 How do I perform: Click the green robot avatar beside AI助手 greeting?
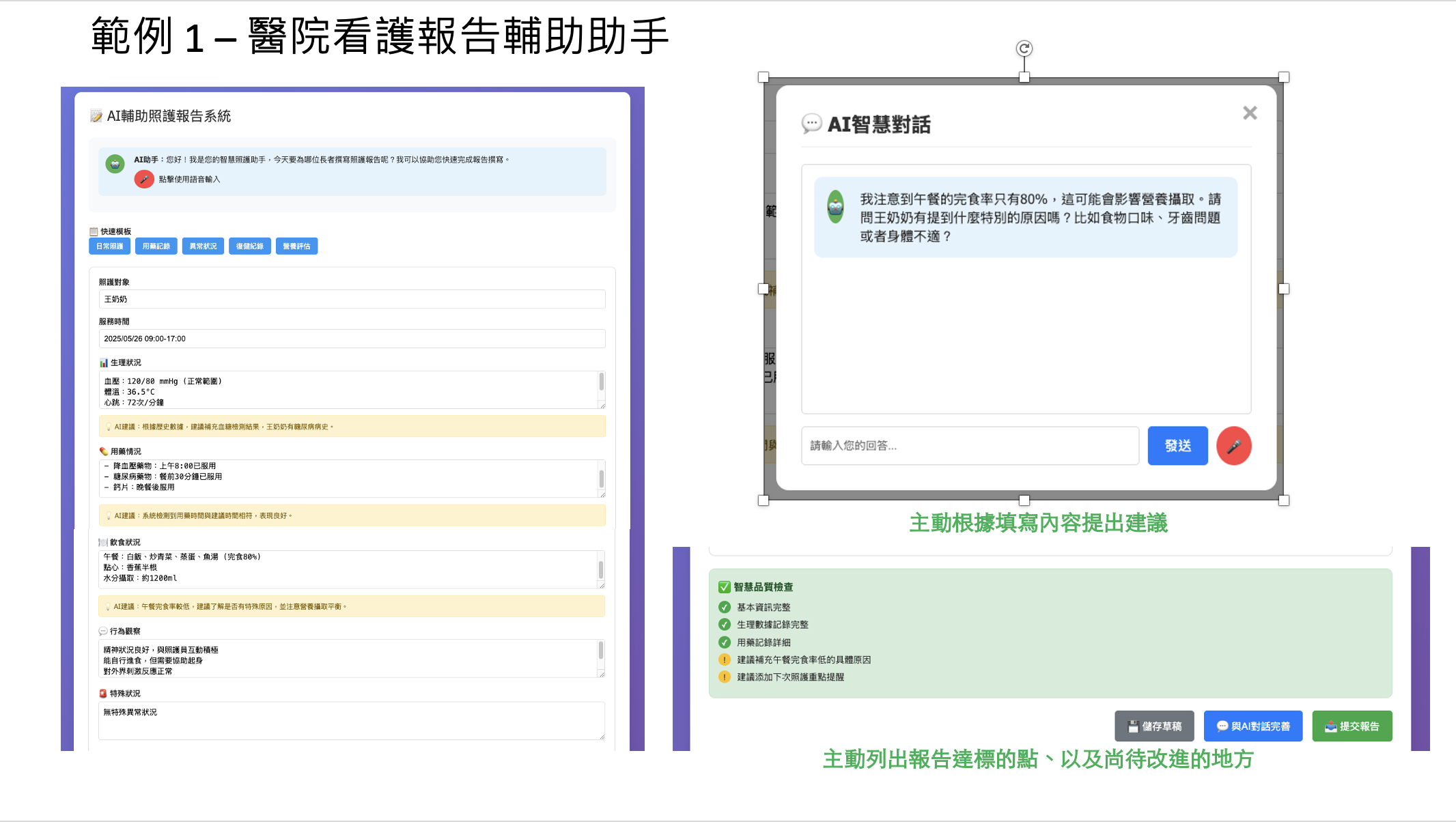pos(115,163)
